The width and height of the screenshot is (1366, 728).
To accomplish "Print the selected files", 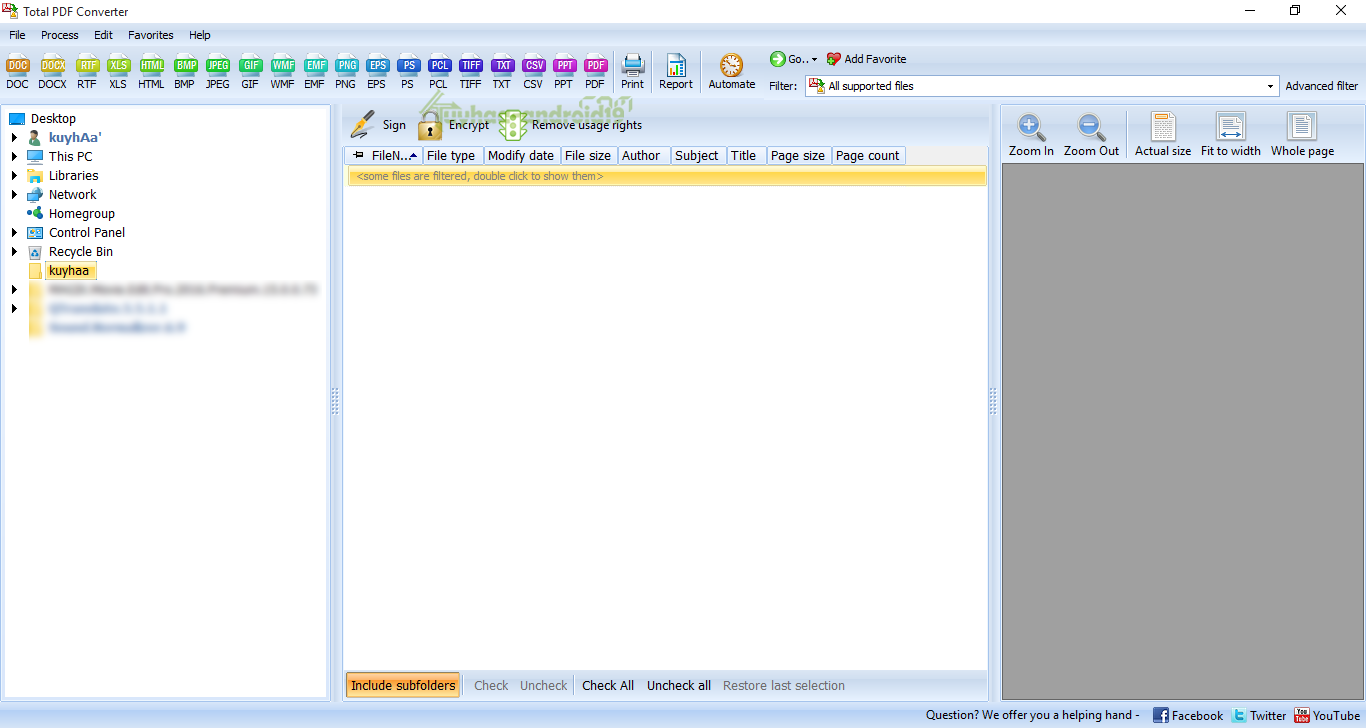I will click(633, 71).
